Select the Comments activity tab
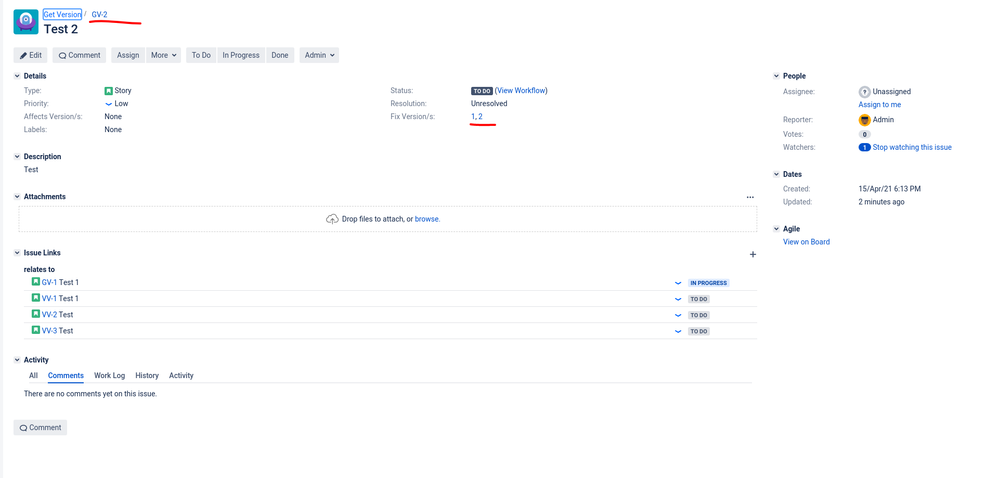999x478 pixels. tap(66, 375)
